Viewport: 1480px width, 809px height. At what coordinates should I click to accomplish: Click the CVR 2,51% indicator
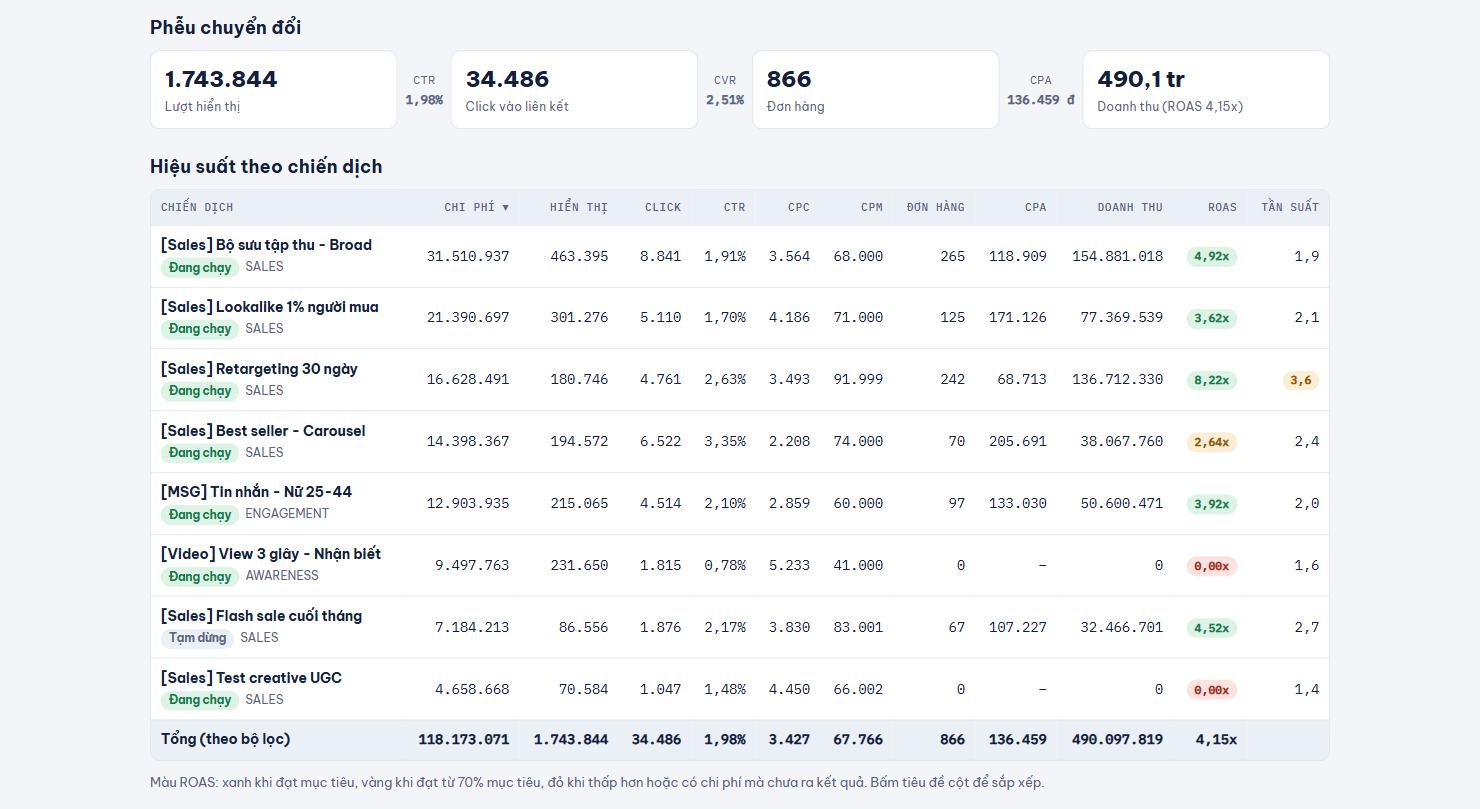725,90
